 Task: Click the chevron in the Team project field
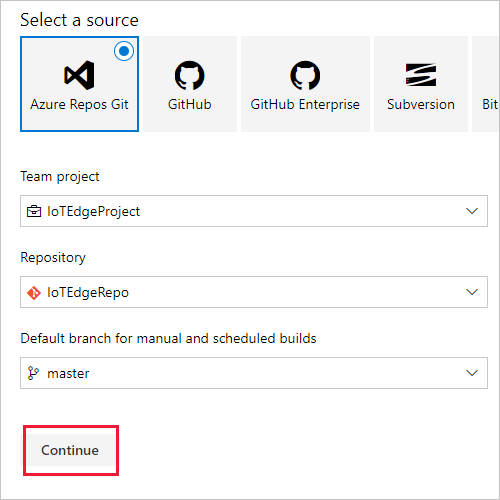pyautogui.click(x=472, y=211)
